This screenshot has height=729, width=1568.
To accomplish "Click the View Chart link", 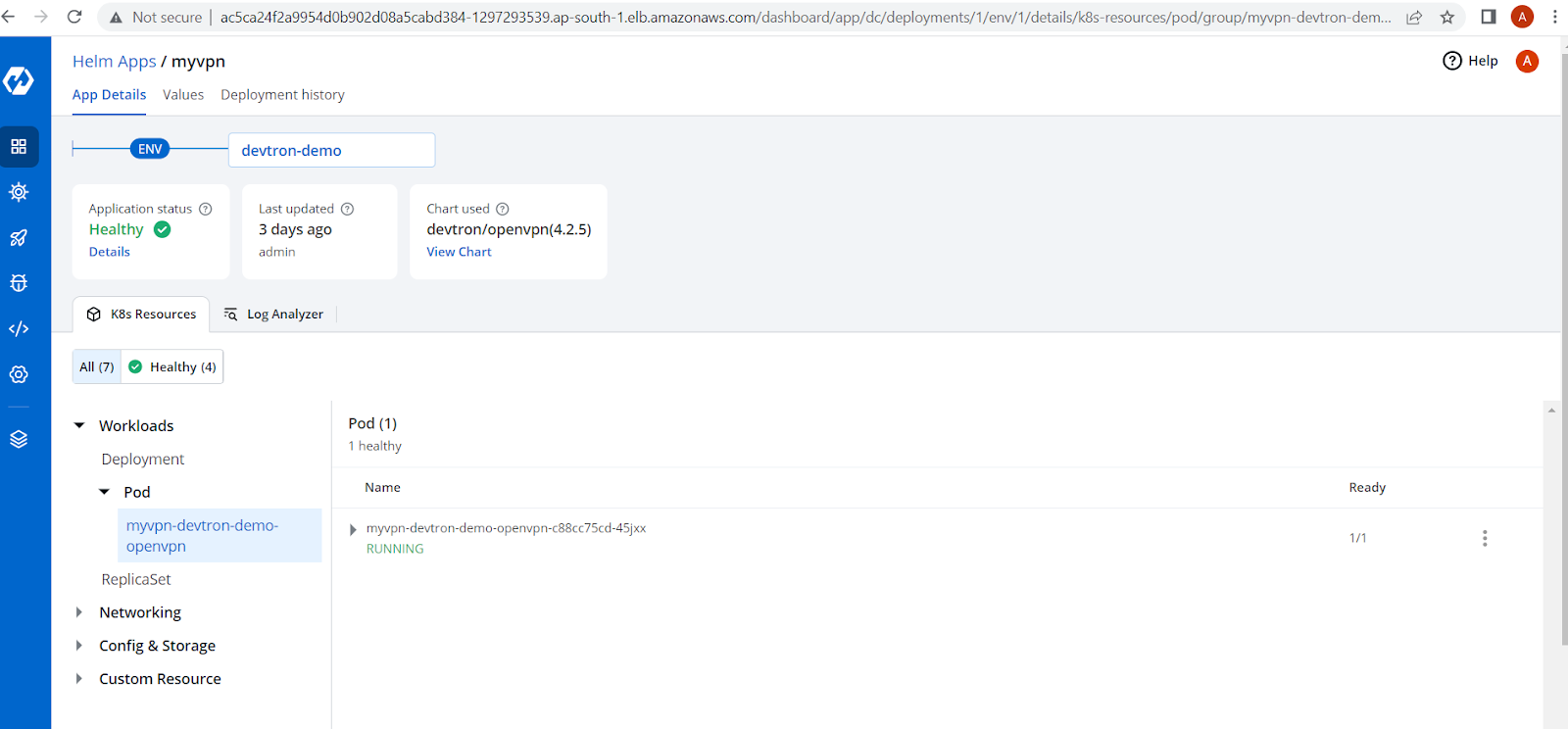I will pyautogui.click(x=459, y=252).
